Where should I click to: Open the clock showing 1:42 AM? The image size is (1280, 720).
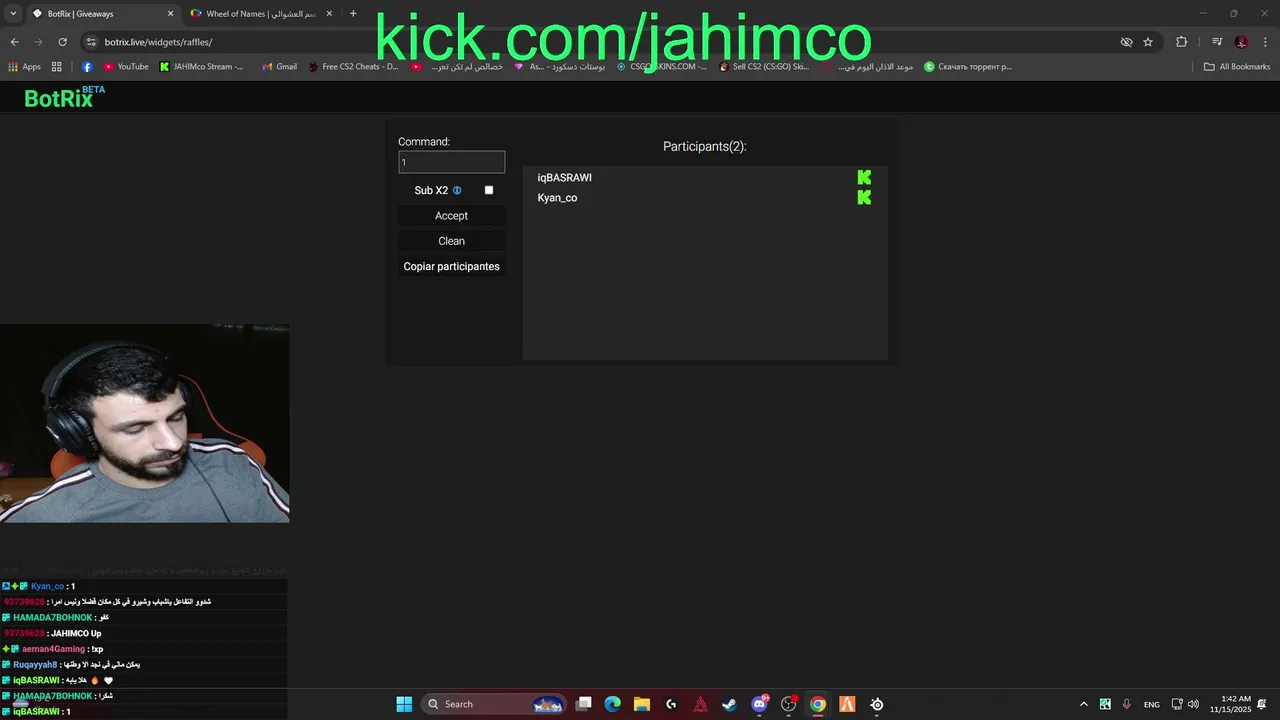click(x=1231, y=704)
